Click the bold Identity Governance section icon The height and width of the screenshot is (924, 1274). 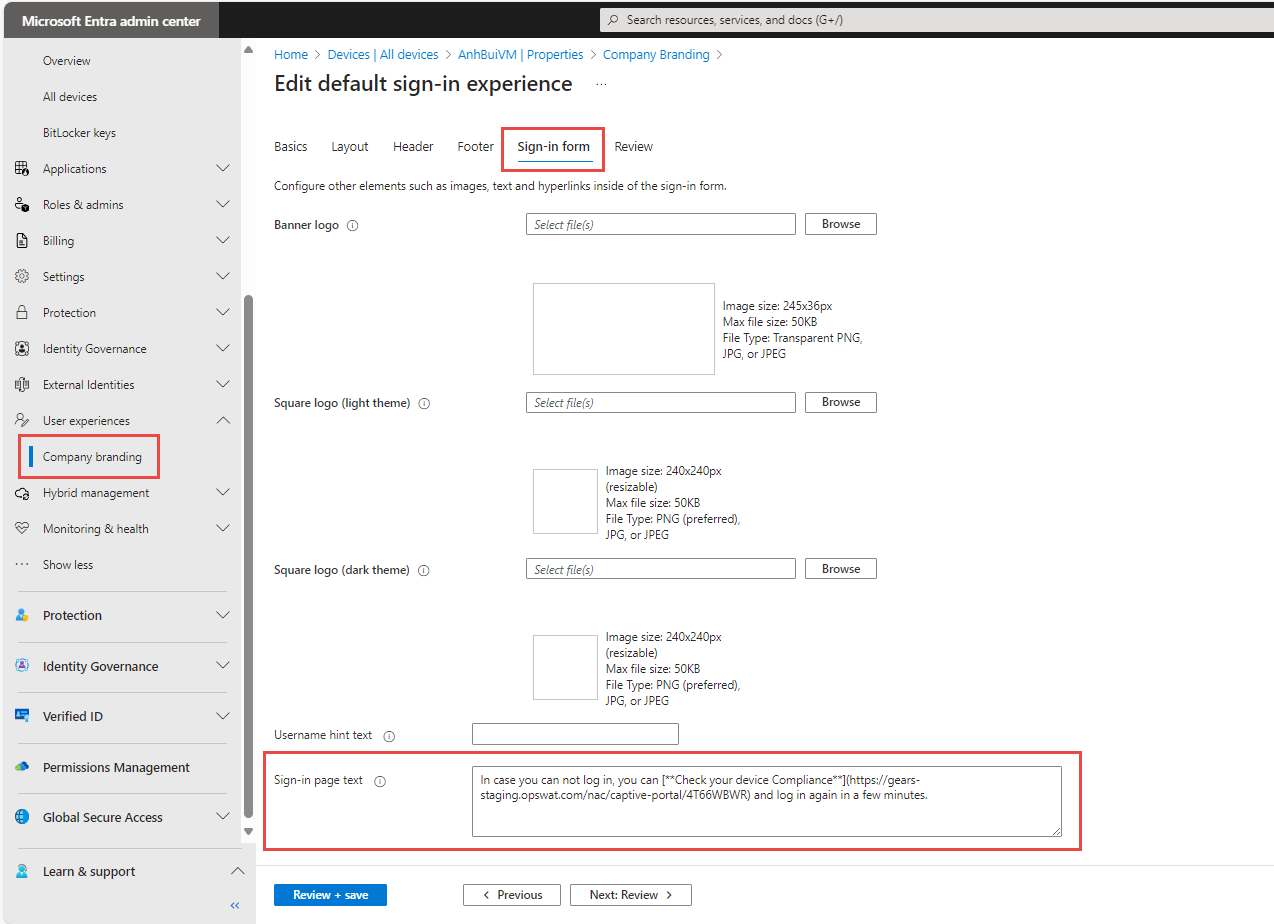pos(22,666)
